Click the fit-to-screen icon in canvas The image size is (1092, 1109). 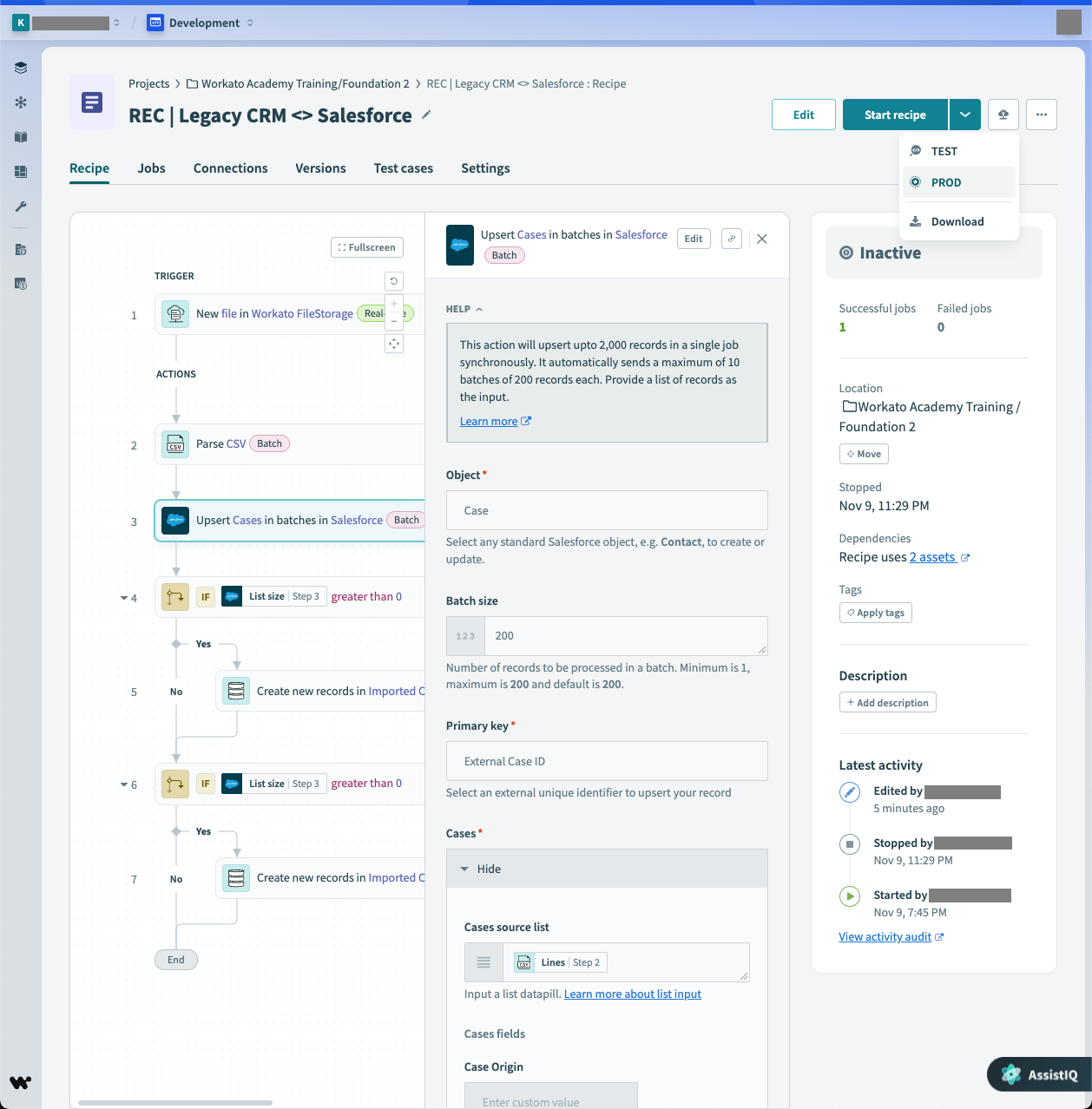point(394,344)
